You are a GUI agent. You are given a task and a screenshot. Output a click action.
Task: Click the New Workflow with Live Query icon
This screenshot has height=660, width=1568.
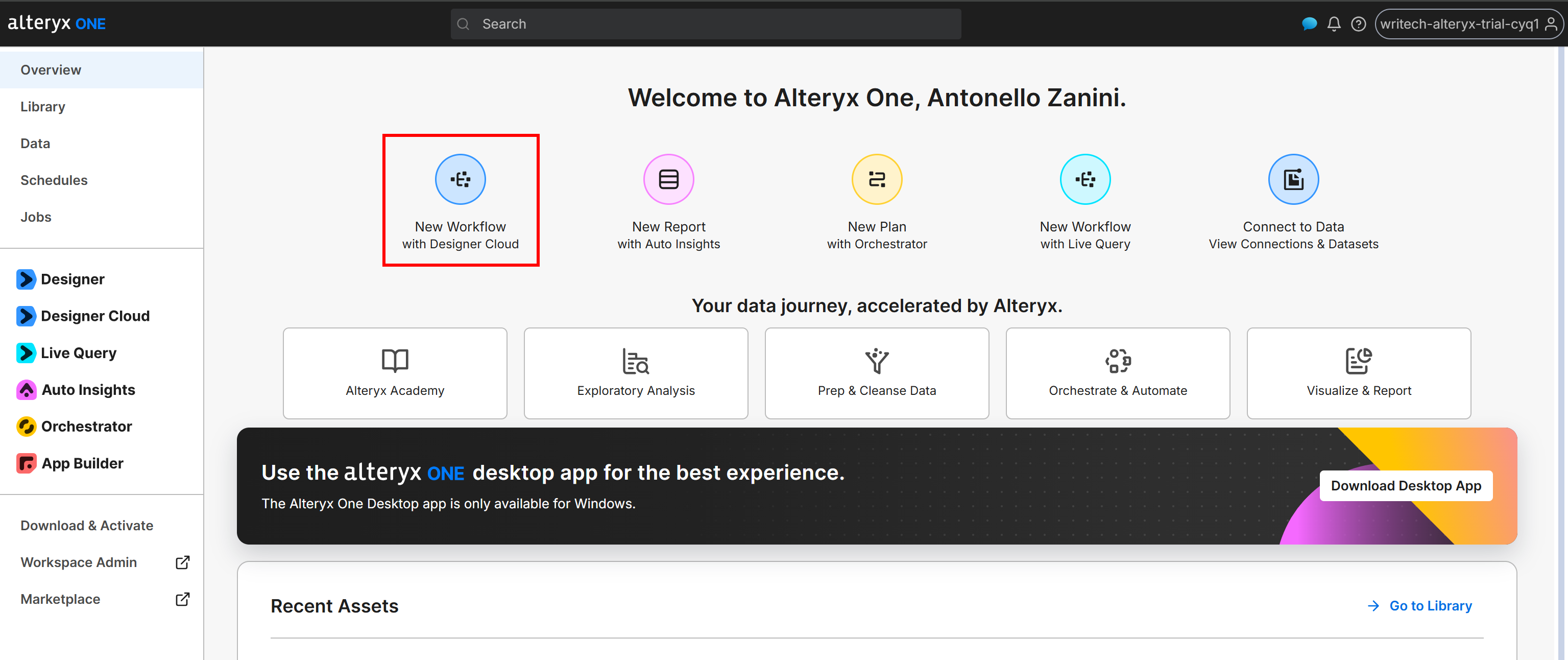point(1084,179)
